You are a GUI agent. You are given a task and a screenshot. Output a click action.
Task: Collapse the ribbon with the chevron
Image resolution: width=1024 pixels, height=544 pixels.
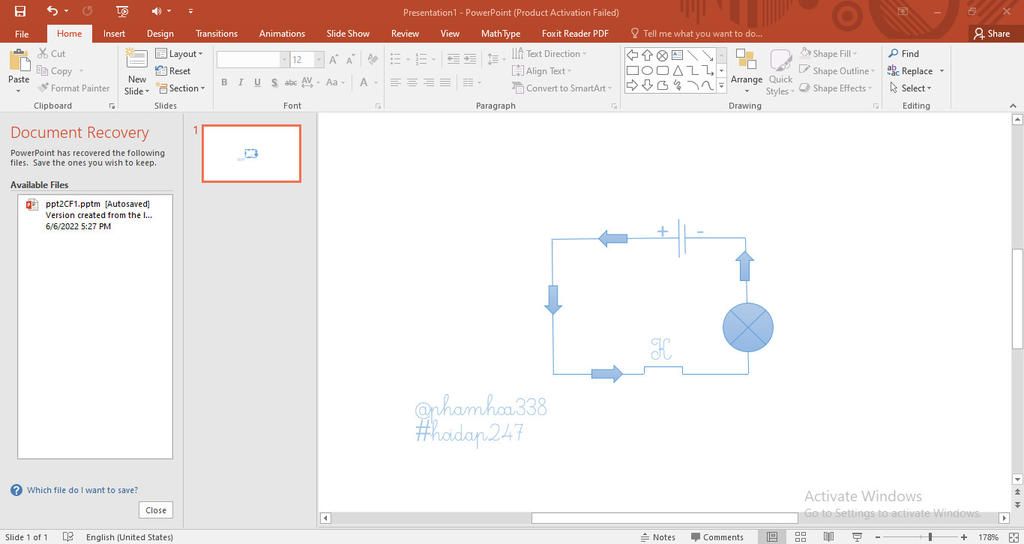[1013, 106]
